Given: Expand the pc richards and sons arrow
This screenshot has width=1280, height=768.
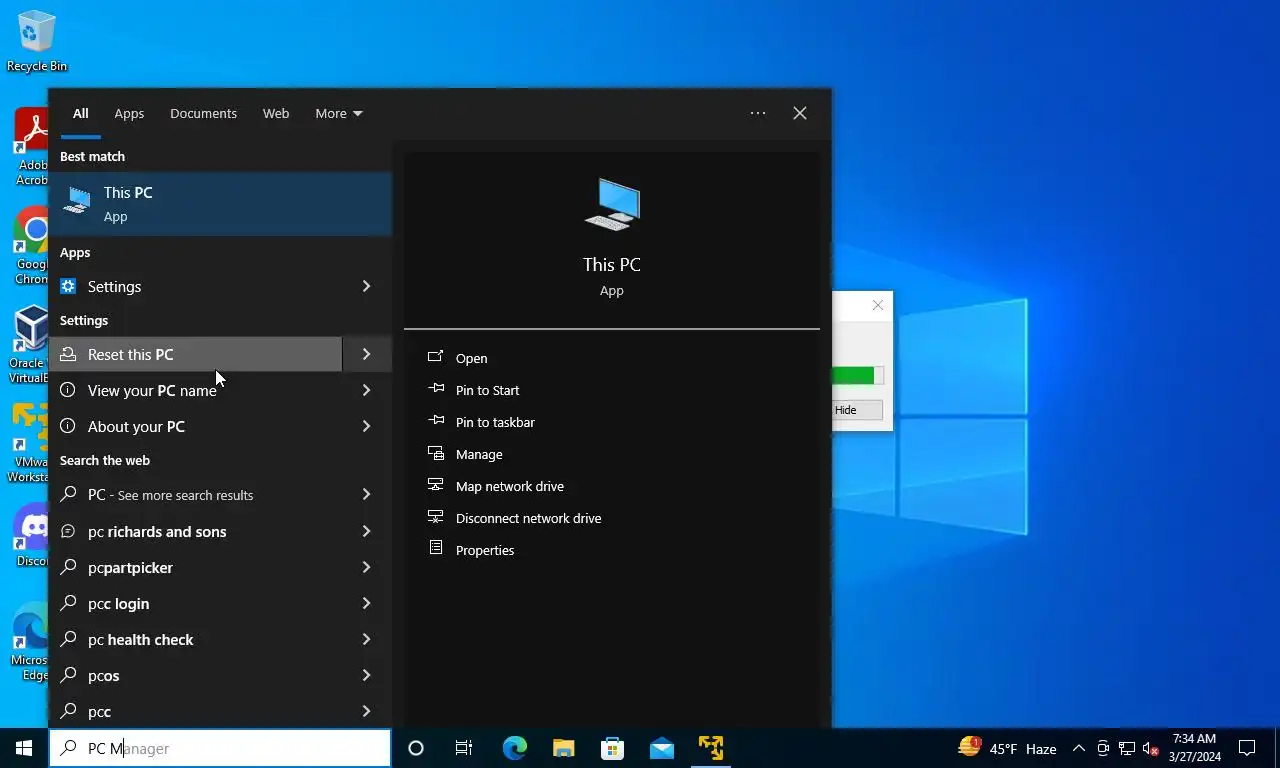Looking at the screenshot, I should [x=366, y=531].
